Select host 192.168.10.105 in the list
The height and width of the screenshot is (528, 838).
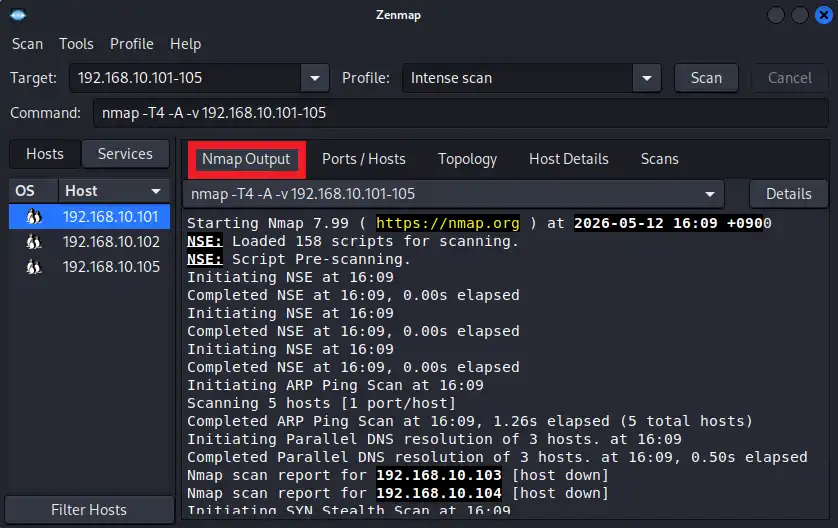tap(89, 267)
